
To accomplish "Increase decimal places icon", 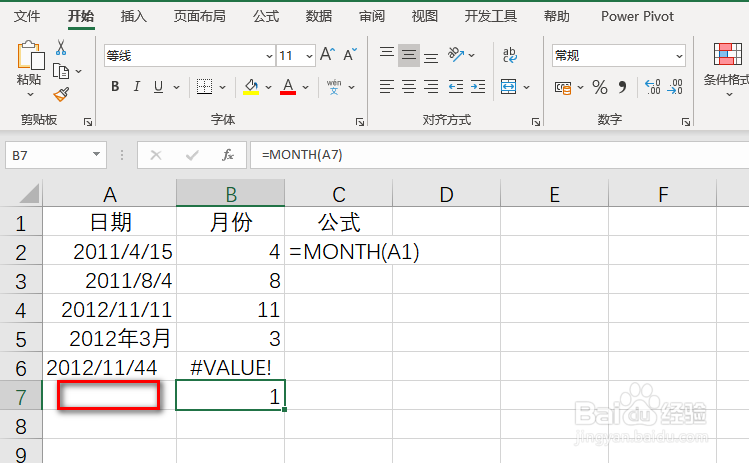I will click(x=653, y=87).
